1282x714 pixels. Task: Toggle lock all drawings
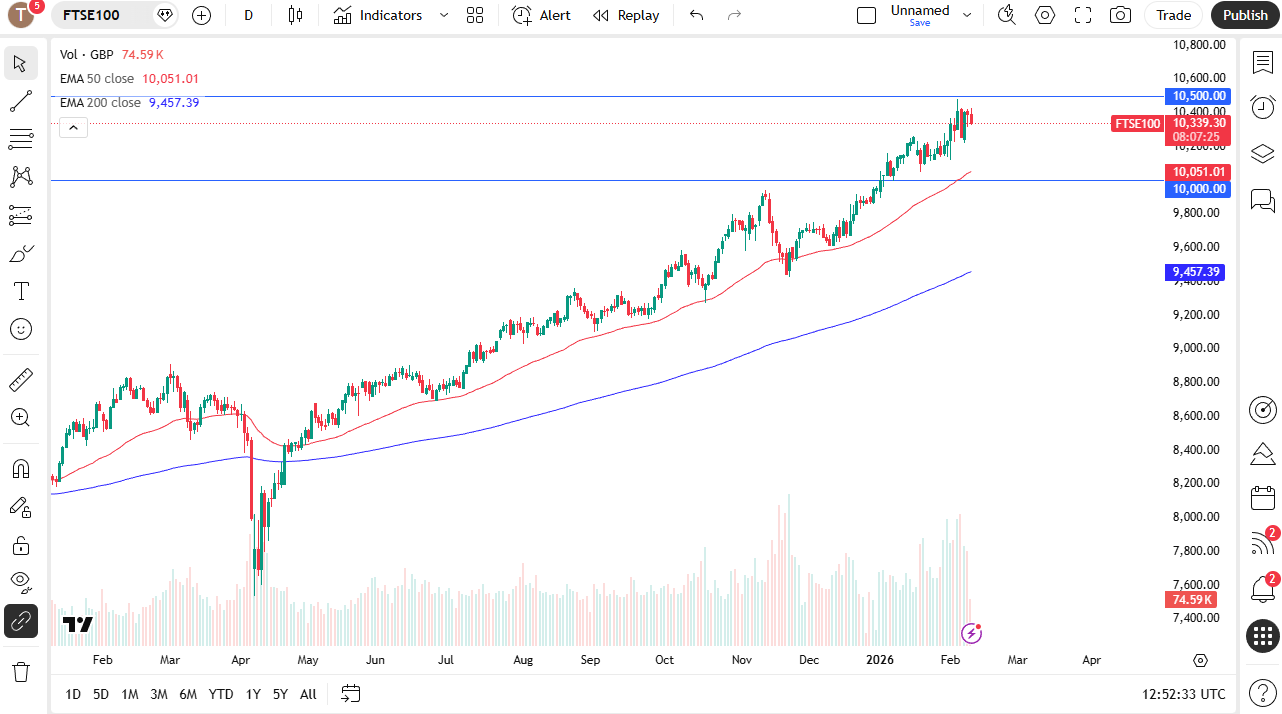coord(21,545)
